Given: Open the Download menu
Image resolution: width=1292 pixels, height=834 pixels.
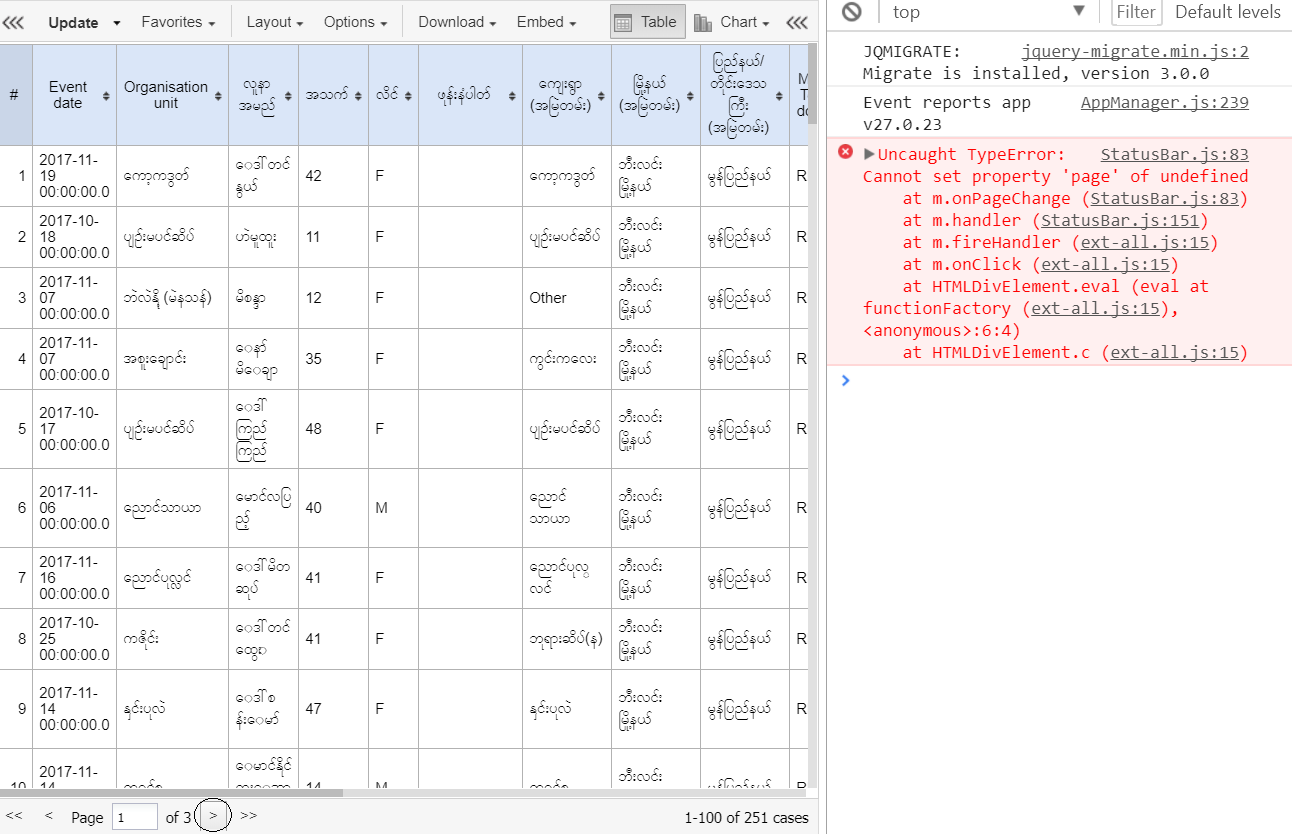Looking at the screenshot, I should coord(457,22).
